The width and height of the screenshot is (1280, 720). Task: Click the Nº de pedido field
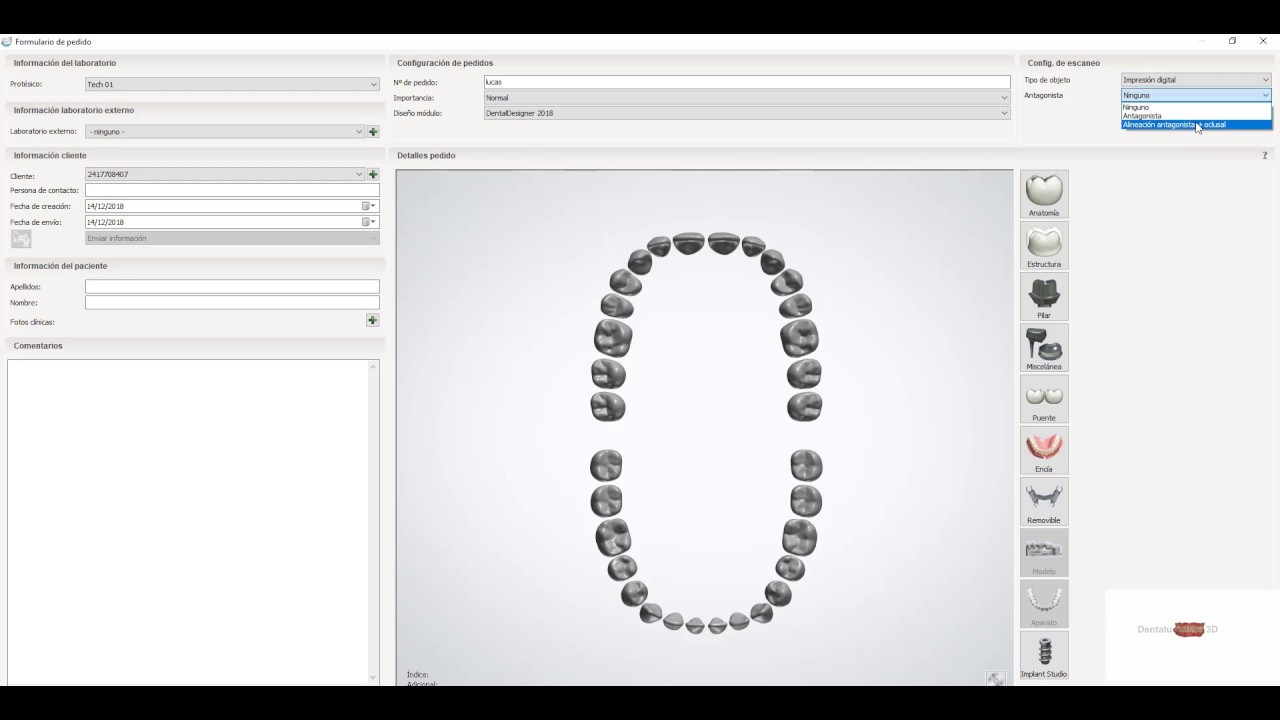[747, 82]
